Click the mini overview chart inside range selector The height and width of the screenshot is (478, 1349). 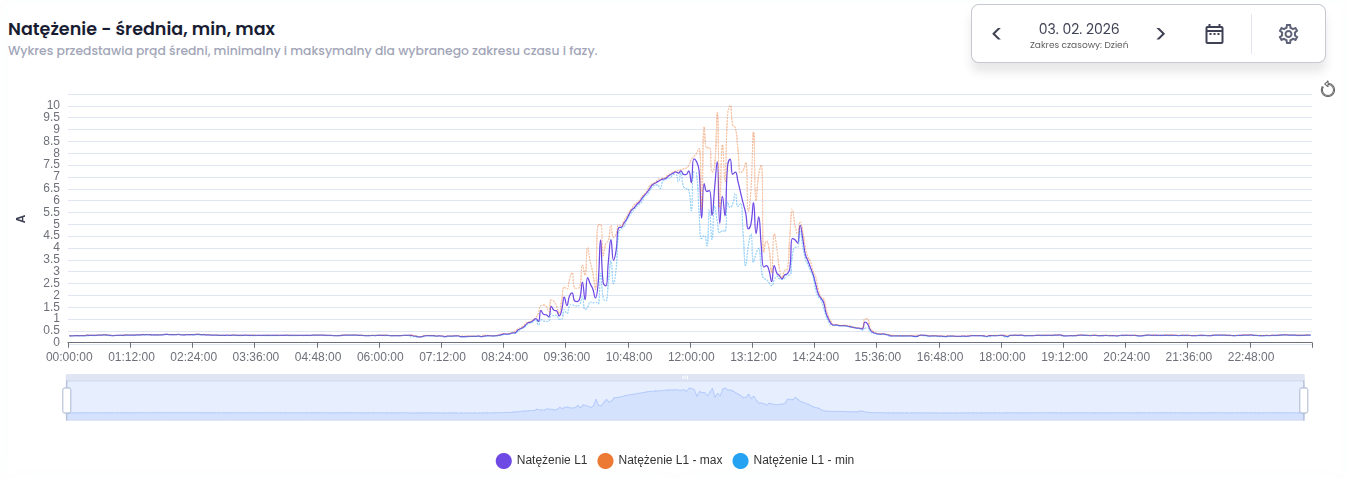click(685, 400)
